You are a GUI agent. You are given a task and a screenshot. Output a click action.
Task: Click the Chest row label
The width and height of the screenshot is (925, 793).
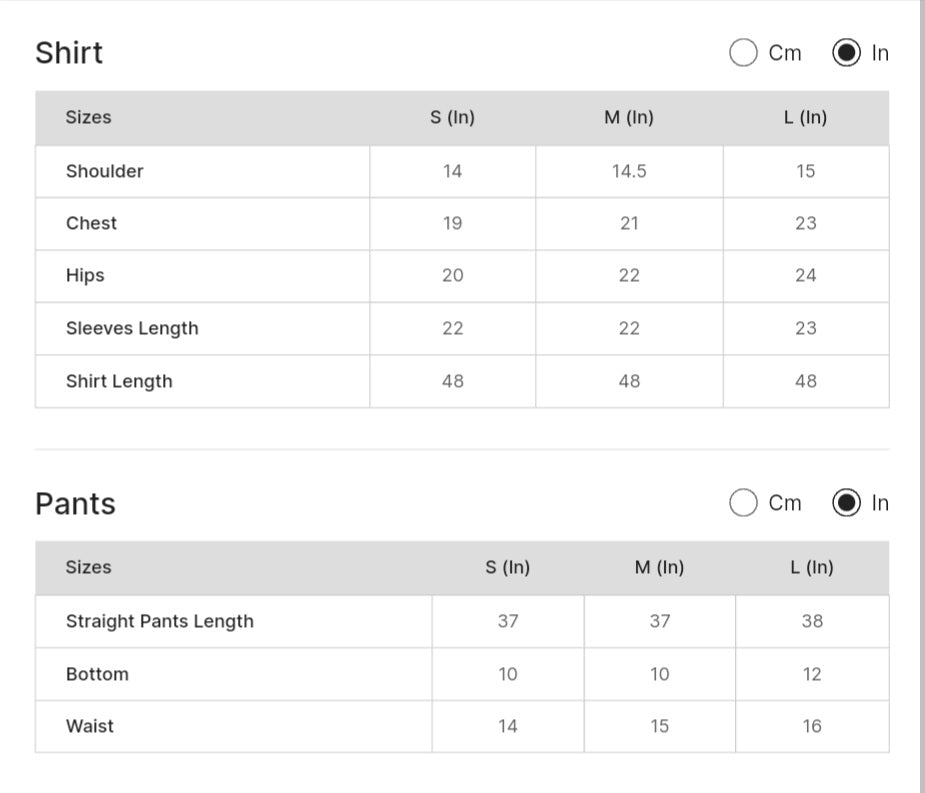pyautogui.click(x=91, y=223)
